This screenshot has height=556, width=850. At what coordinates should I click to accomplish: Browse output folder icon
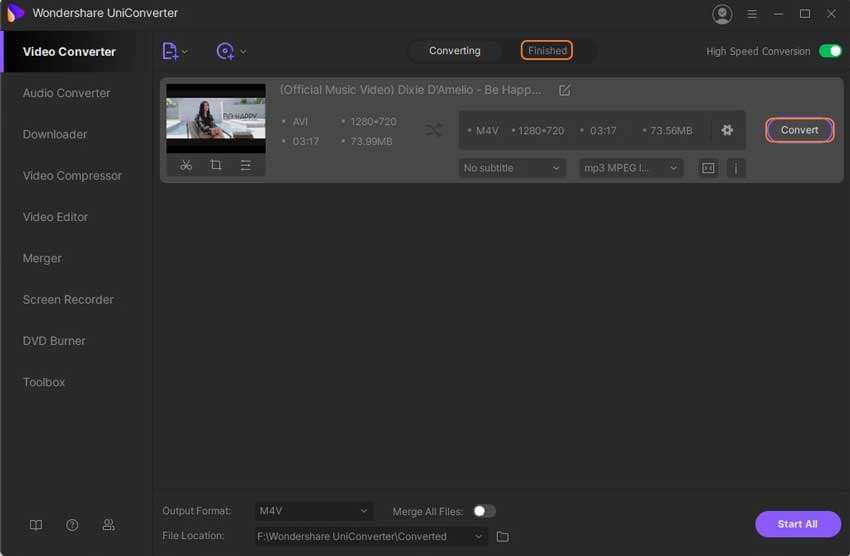click(503, 536)
